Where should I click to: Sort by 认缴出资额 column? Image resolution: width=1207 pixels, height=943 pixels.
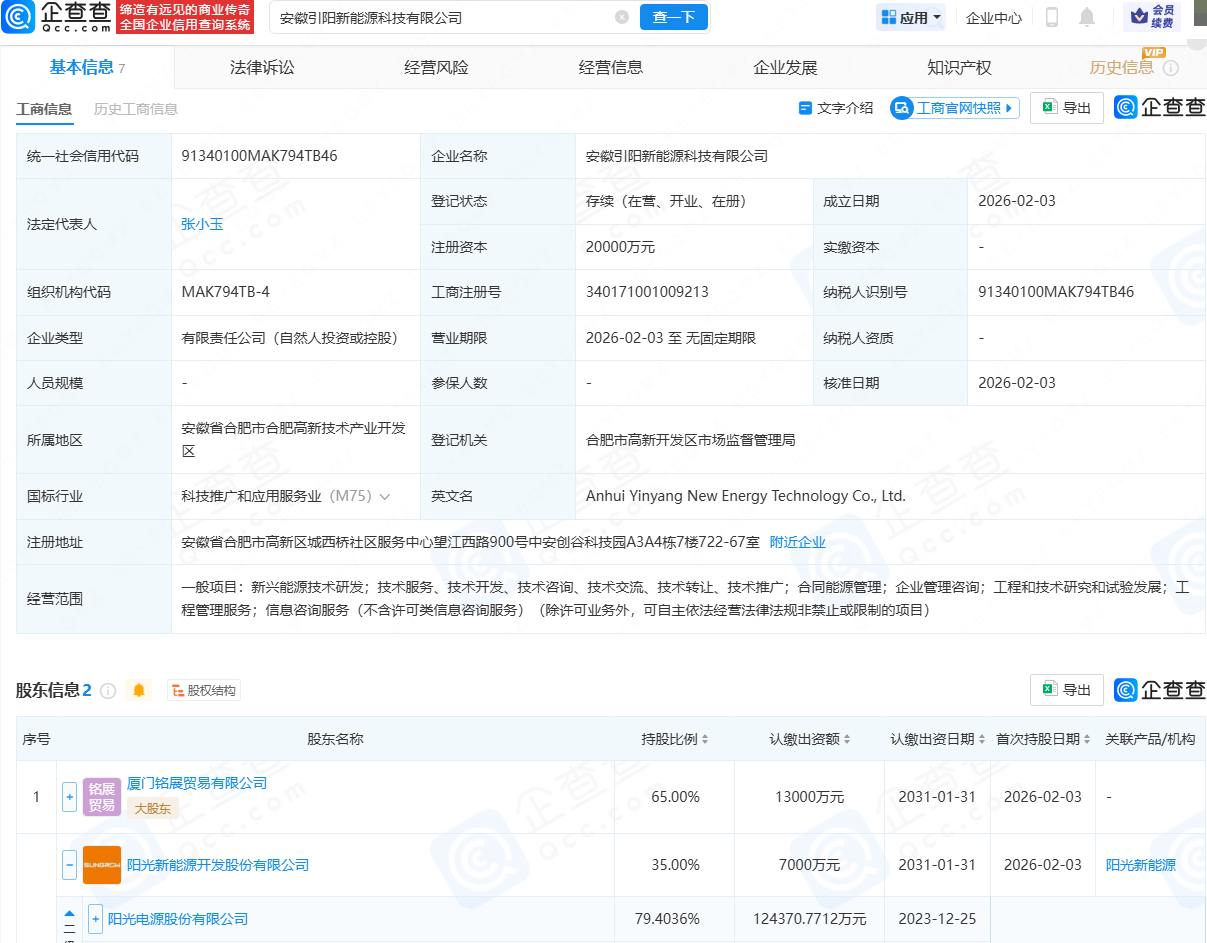(x=810, y=739)
